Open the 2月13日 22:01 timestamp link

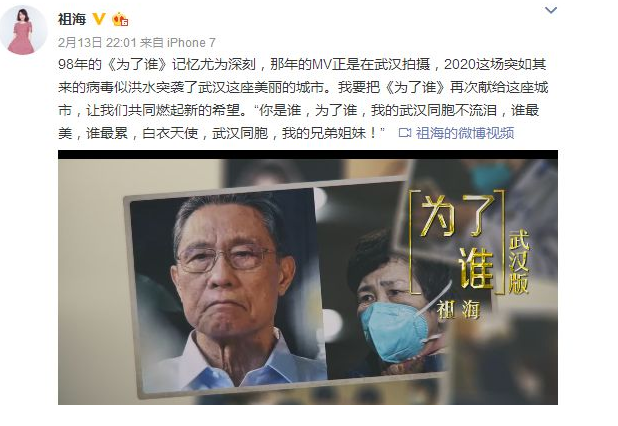tap(97, 42)
